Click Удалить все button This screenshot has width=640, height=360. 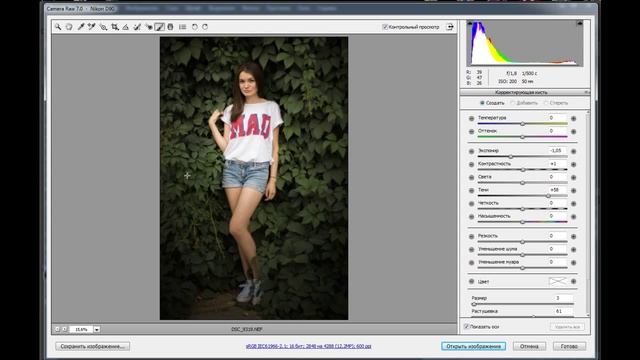567,327
